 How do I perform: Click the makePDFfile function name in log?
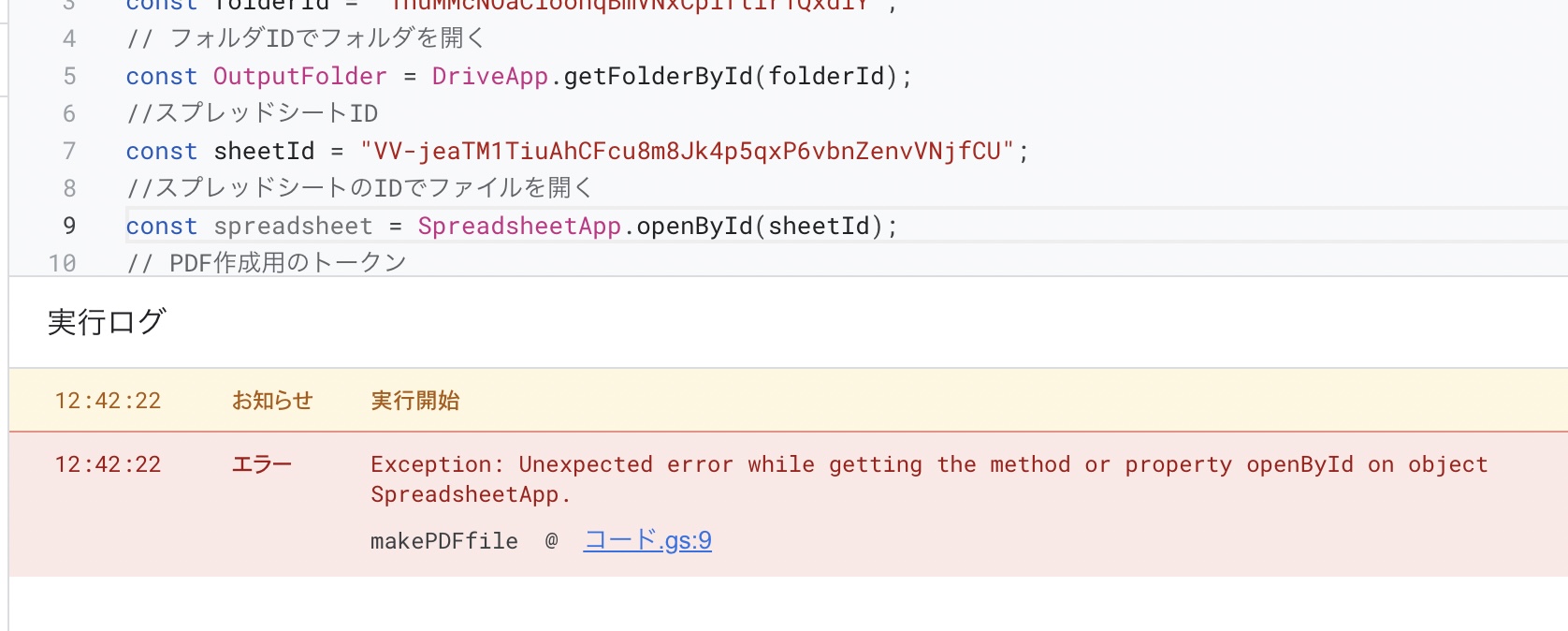(x=444, y=541)
